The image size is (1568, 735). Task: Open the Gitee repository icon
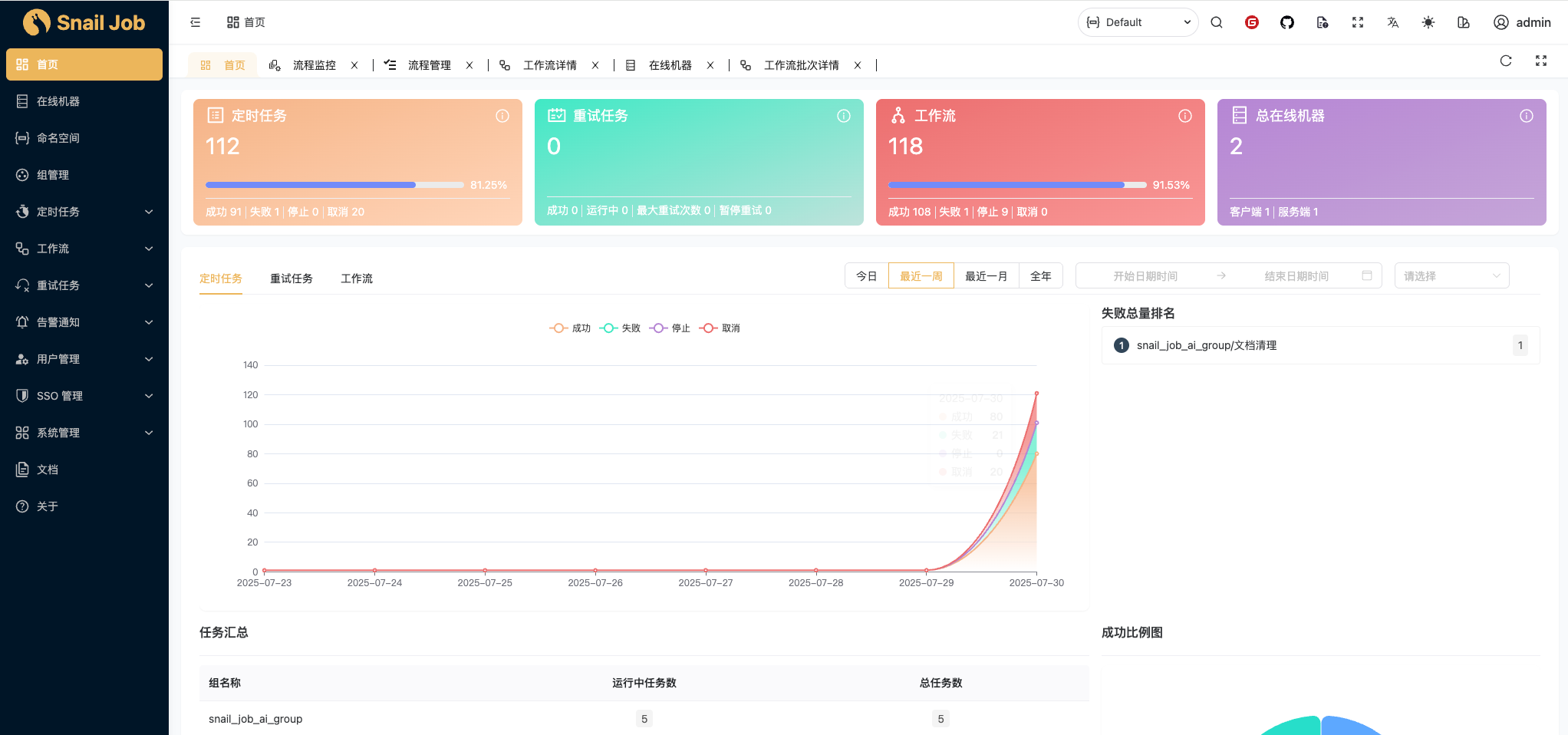[1252, 22]
